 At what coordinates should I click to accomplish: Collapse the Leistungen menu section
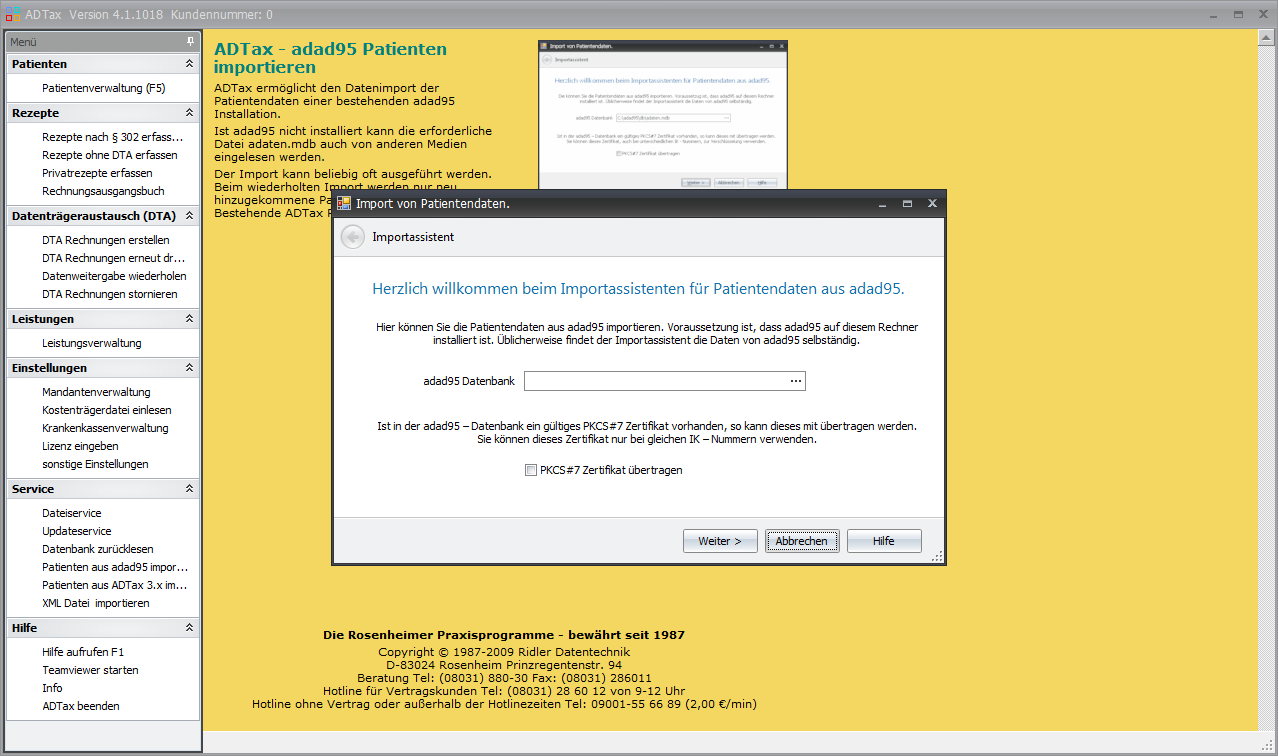(x=189, y=319)
